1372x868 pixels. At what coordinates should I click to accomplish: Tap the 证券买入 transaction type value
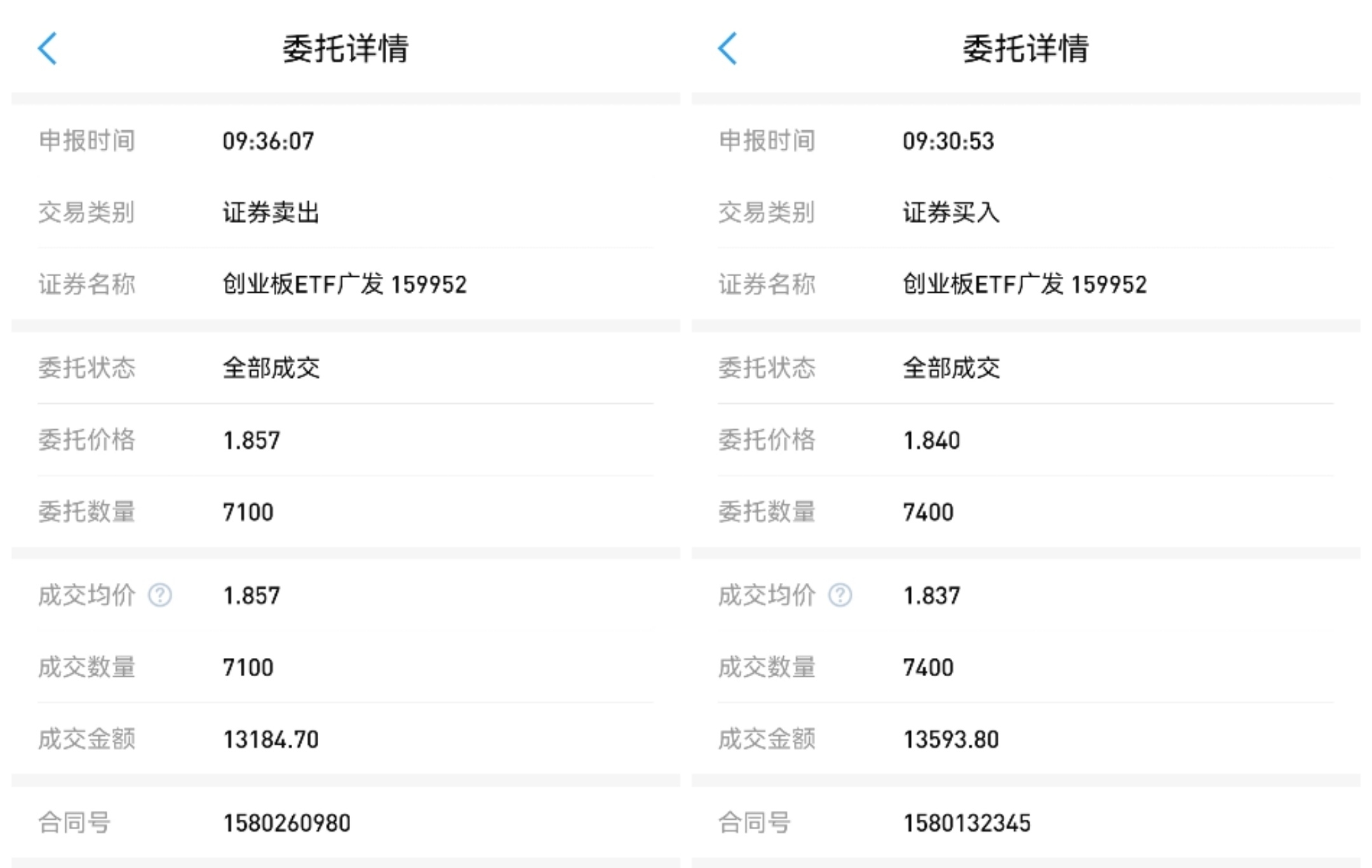click(x=951, y=213)
